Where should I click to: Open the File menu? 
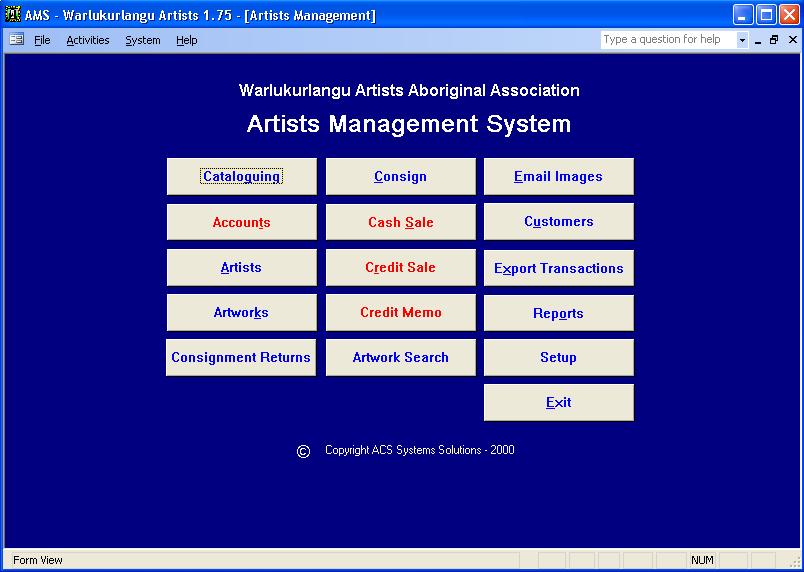point(42,40)
